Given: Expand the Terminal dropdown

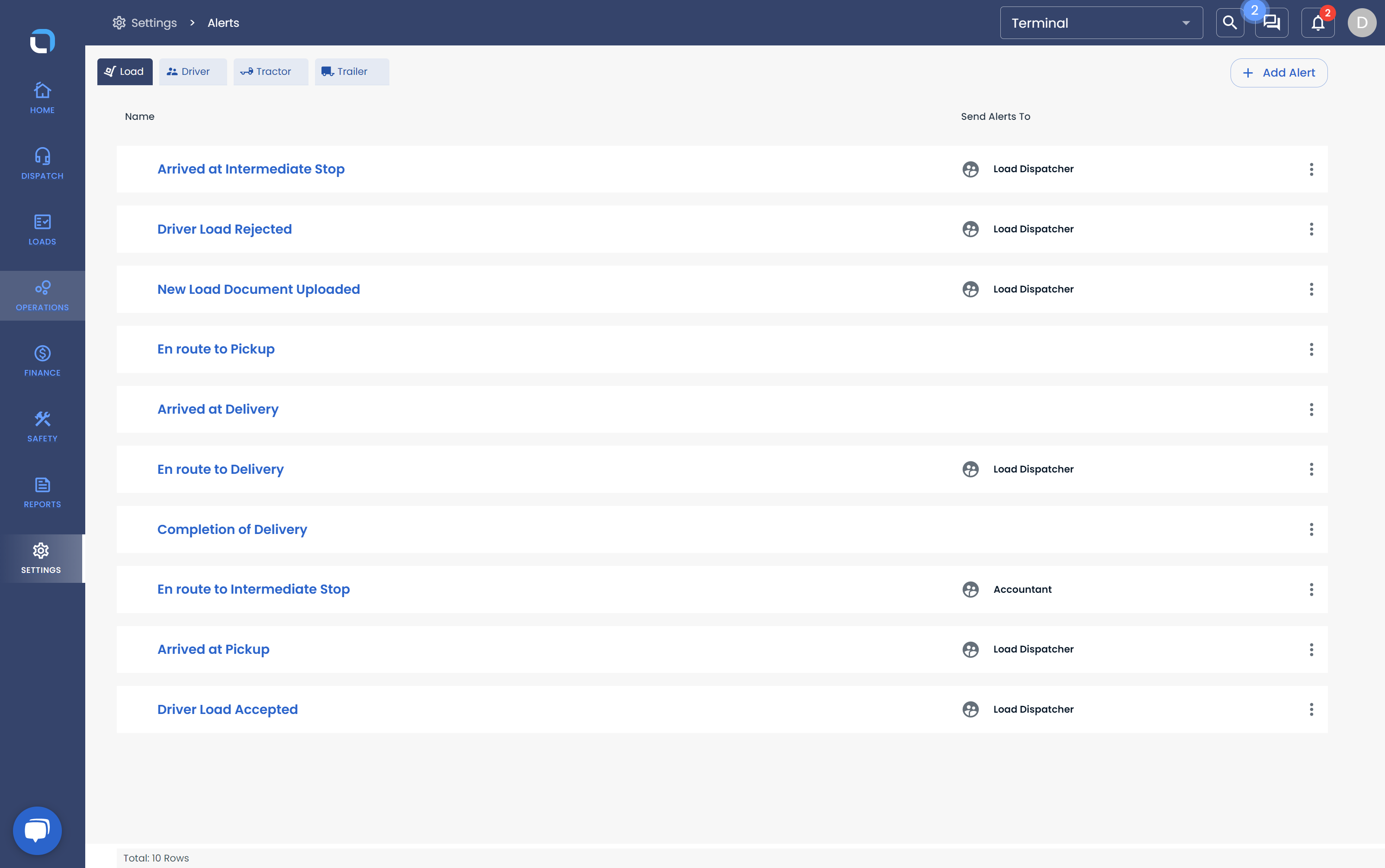Looking at the screenshot, I should [1101, 23].
